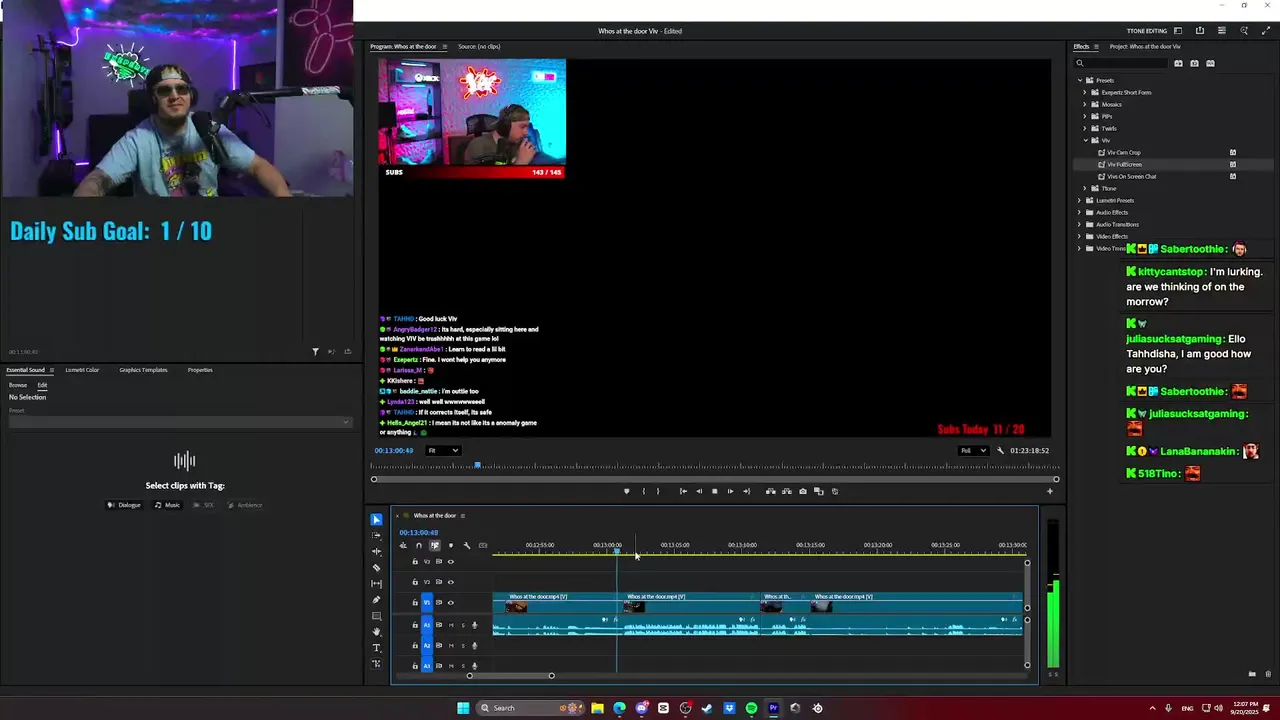Maximize video output with fullscreen icon
Image resolution: width=1280 pixels, height=720 pixels.
click(x=1266, y=31)
